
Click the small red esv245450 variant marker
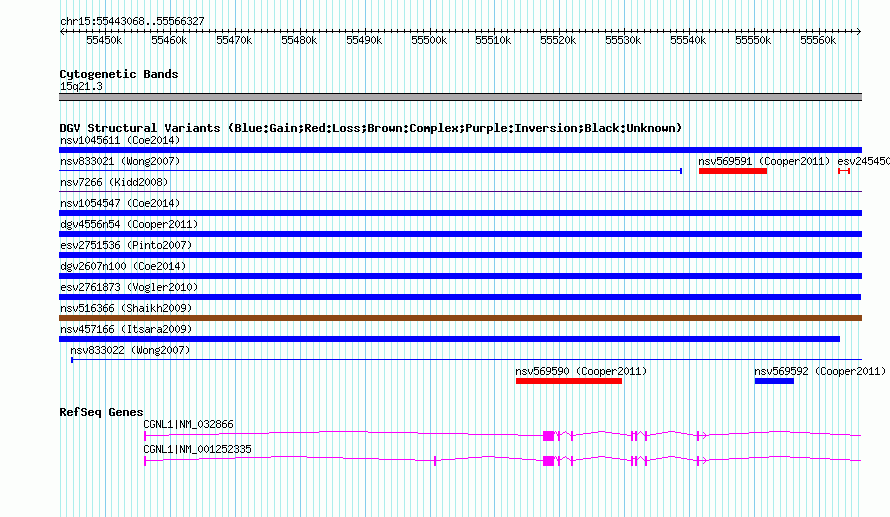[x=844, y=171]
